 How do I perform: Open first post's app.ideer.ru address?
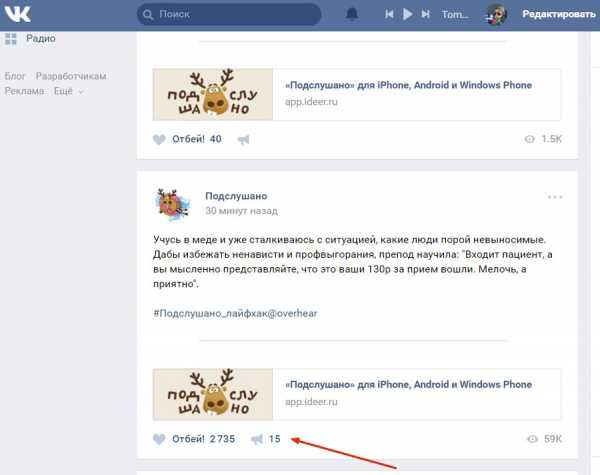(x=311, y=102)
